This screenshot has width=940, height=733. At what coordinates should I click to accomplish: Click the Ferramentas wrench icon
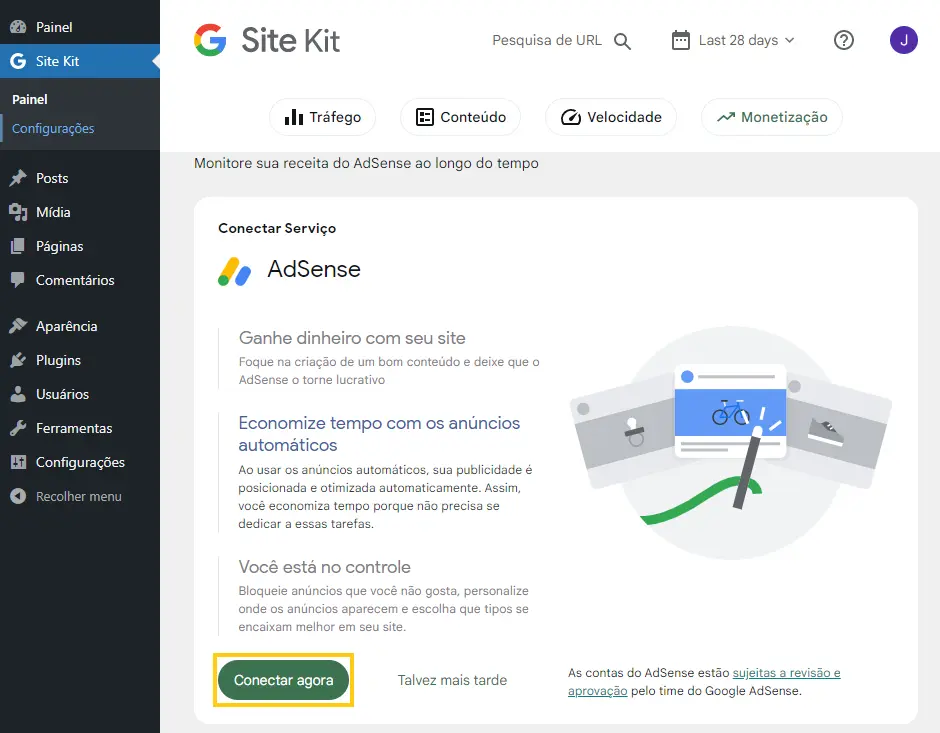coord(18,428)
